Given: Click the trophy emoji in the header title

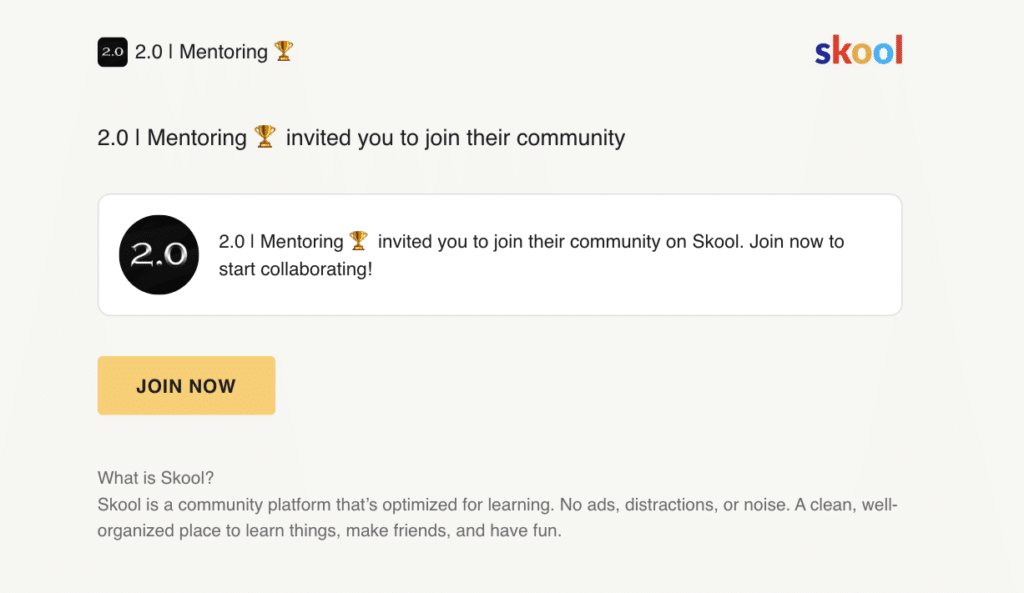Looking at the screenshot, I should point(284,51).
